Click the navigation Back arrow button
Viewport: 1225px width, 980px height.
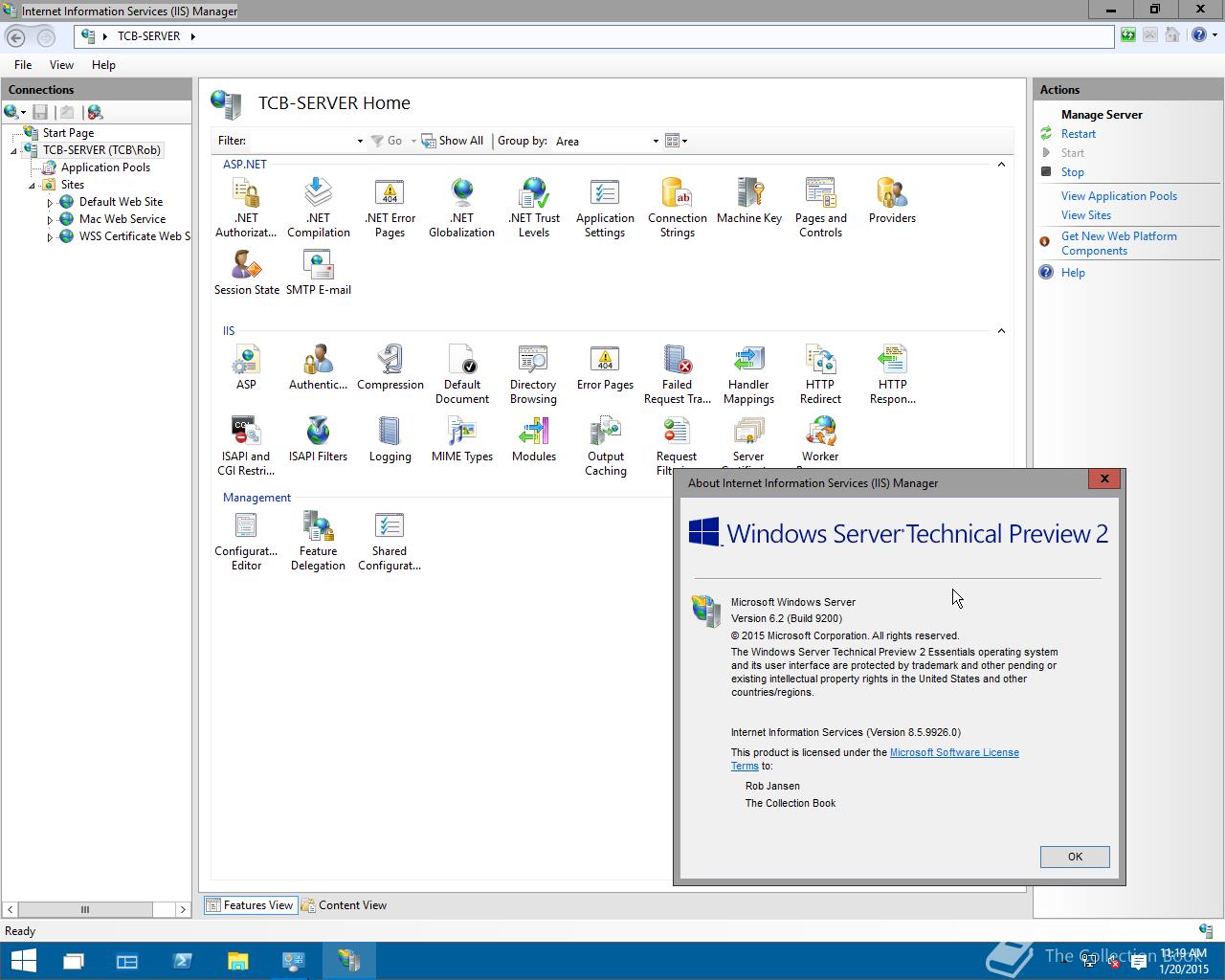pyautogui.click(x=15, y=36)
